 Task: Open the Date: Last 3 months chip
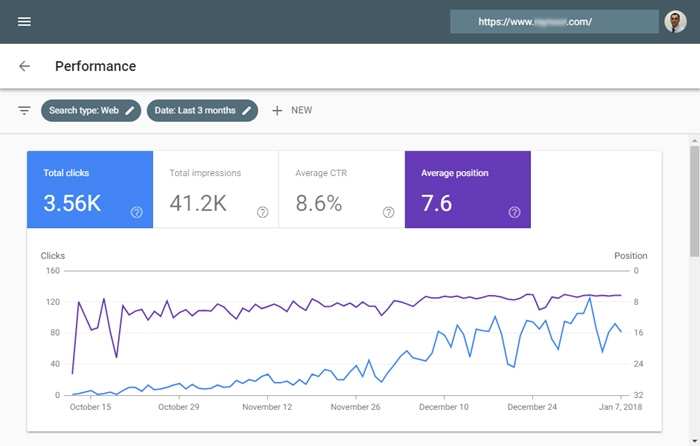coord(202,110)
